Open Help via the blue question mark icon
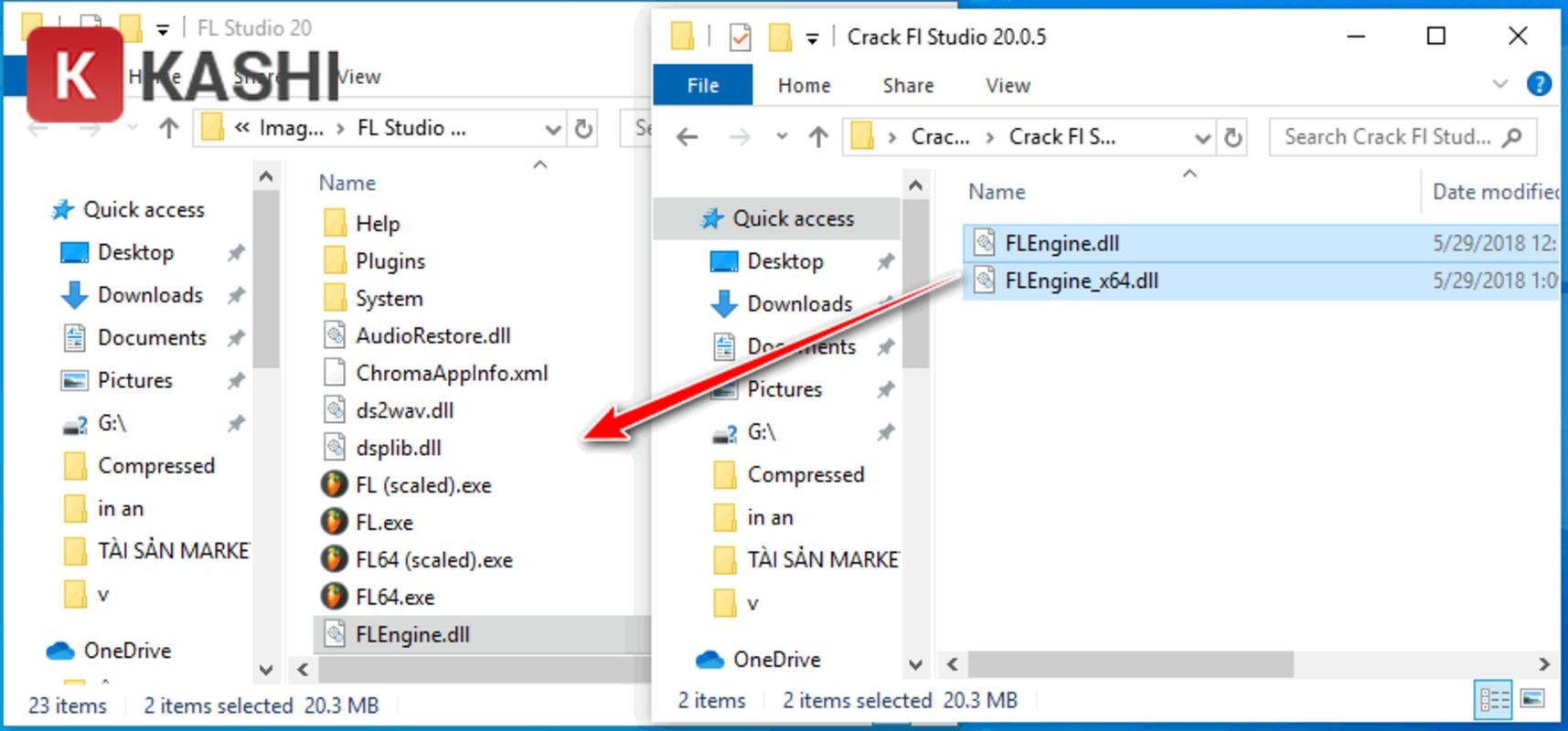The image size is (1568, 731). click(x=1539, y=84)
